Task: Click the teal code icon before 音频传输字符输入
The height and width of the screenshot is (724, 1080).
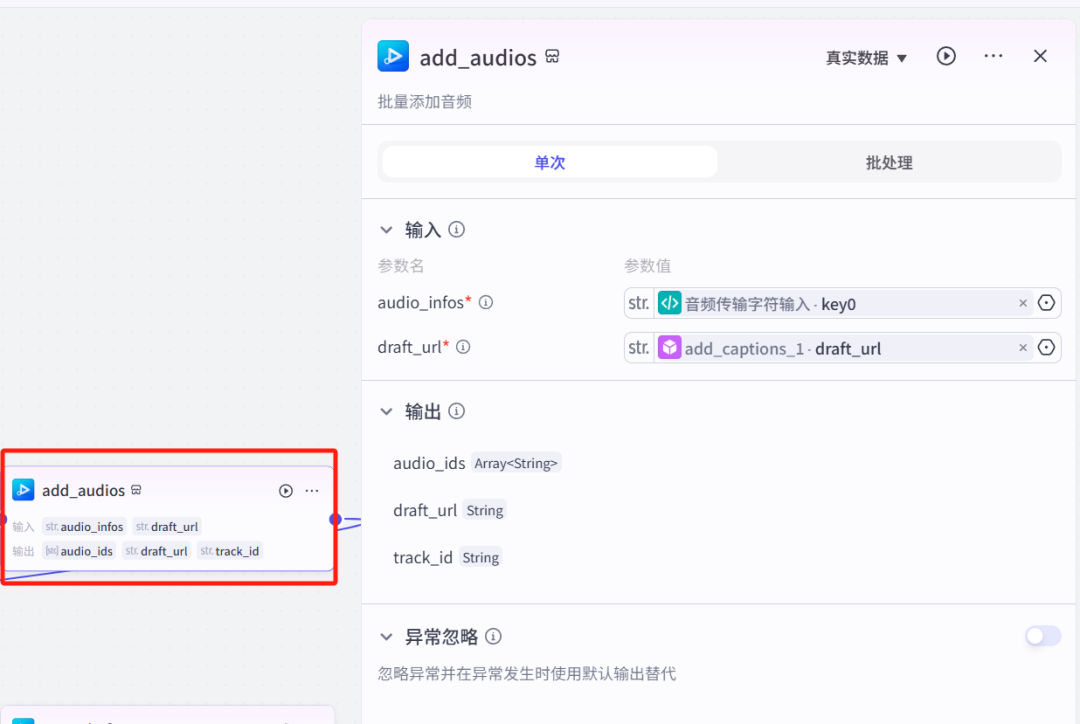Action: 669,303
